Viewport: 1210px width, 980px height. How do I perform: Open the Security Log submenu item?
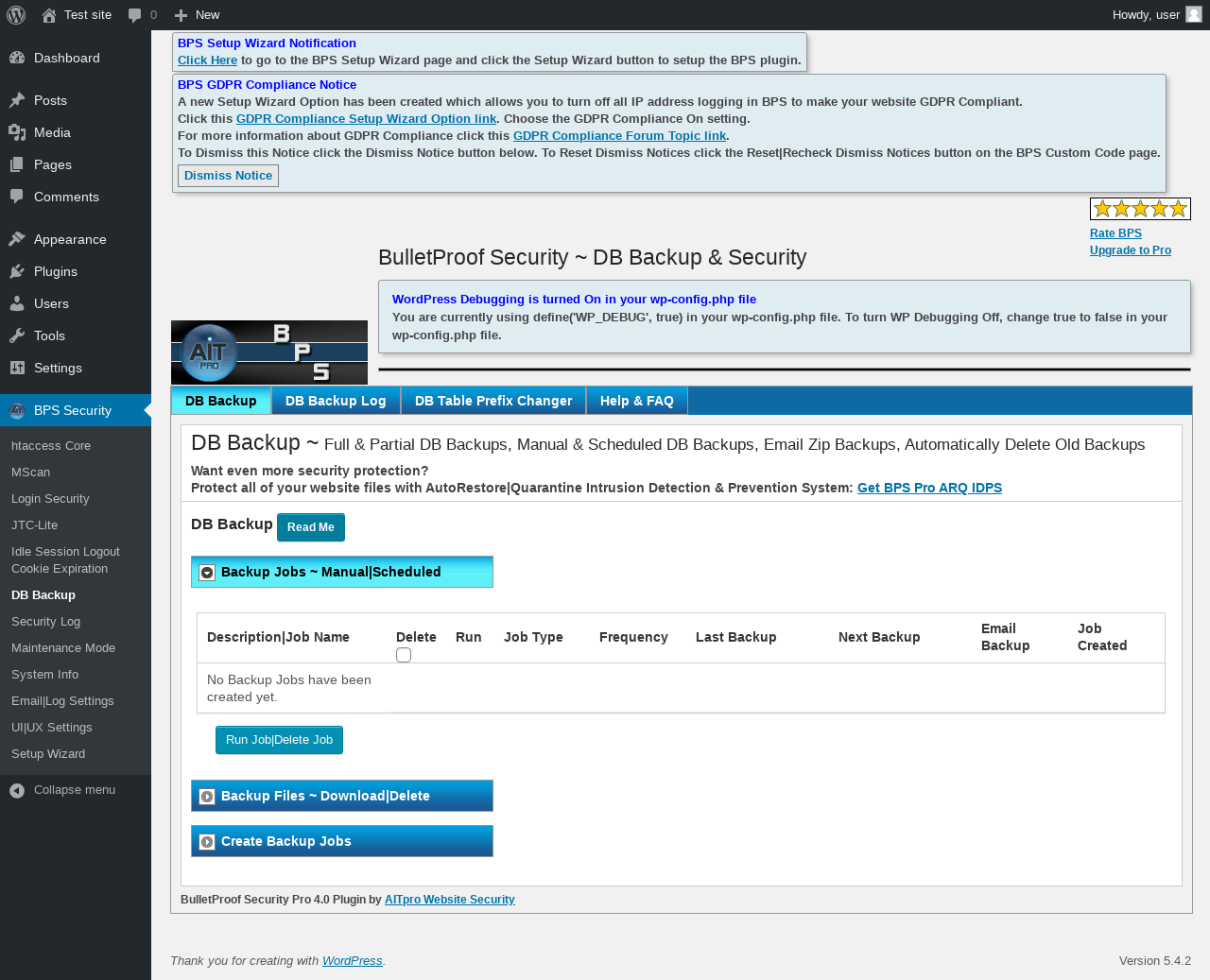[x=45, y=622]
